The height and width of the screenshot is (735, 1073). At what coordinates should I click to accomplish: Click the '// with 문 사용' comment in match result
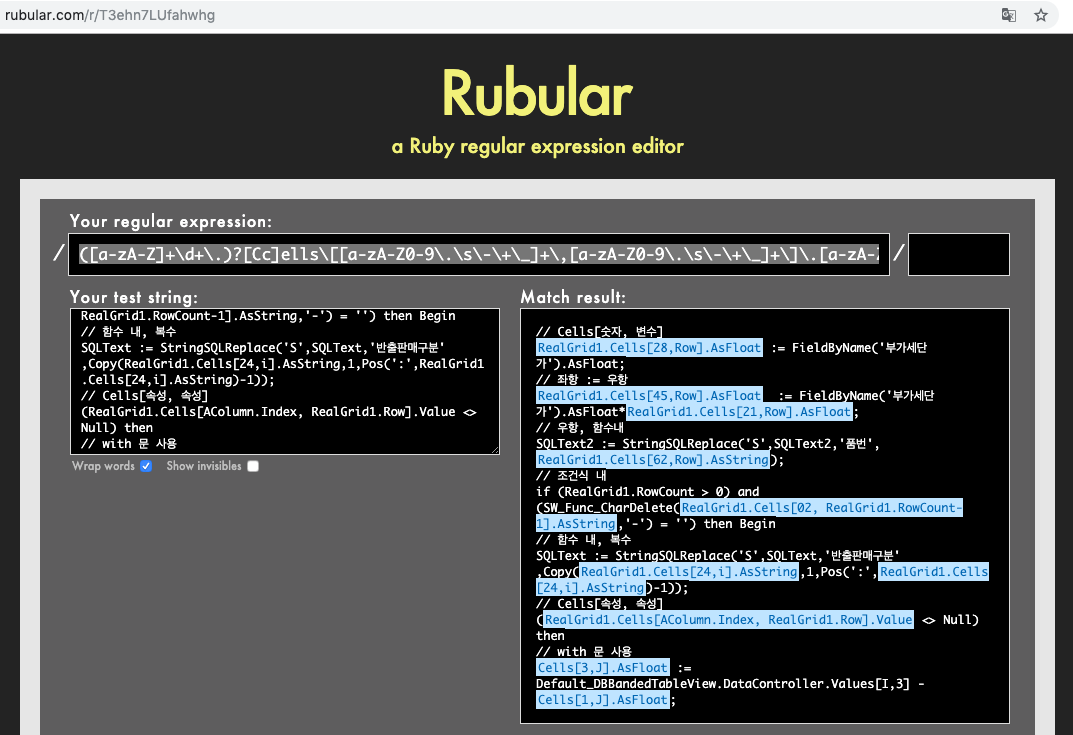[584, 652]
